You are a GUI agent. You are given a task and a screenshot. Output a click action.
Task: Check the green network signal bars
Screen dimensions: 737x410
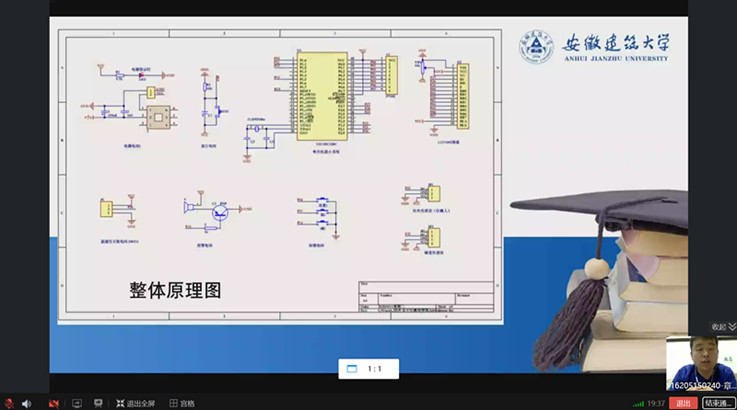click(x=638, y=403)
